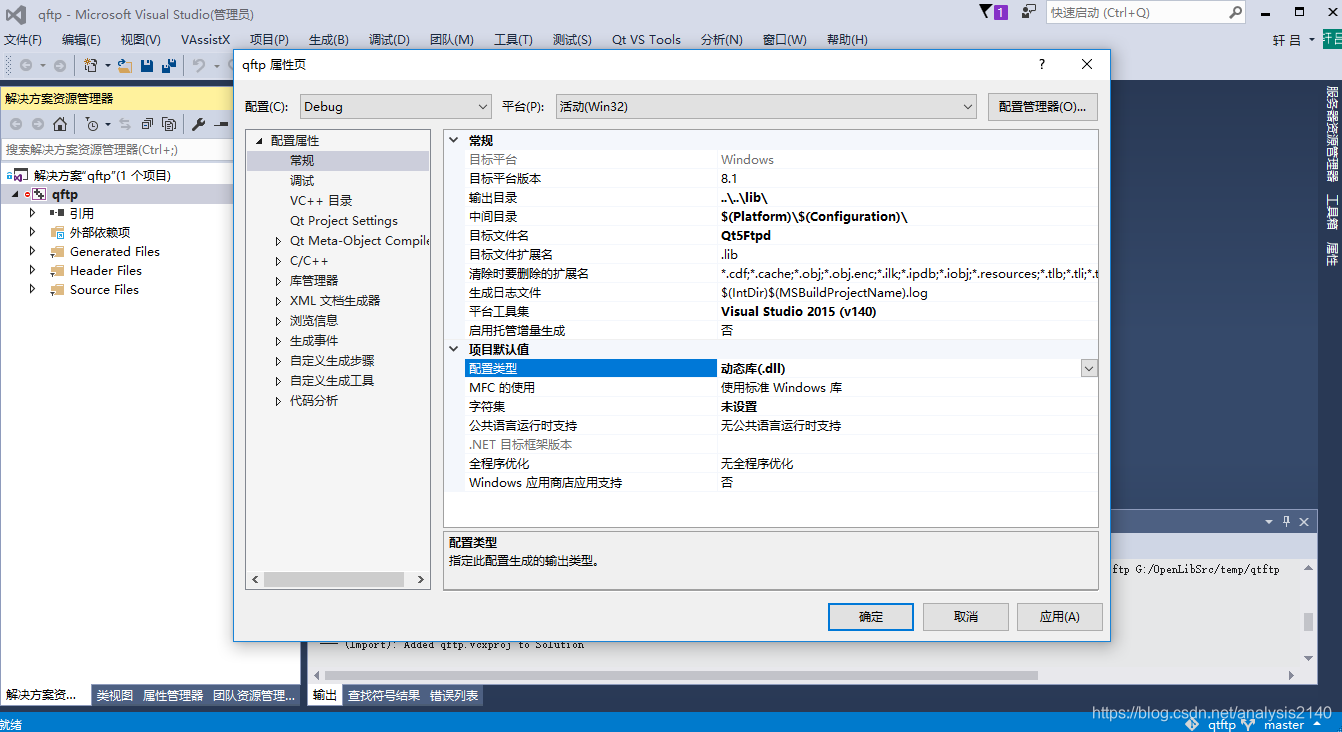The image size is (1342, 732).
Task: Select the 调试 property page
Action: pyautogui.click(x=302, y=180)
